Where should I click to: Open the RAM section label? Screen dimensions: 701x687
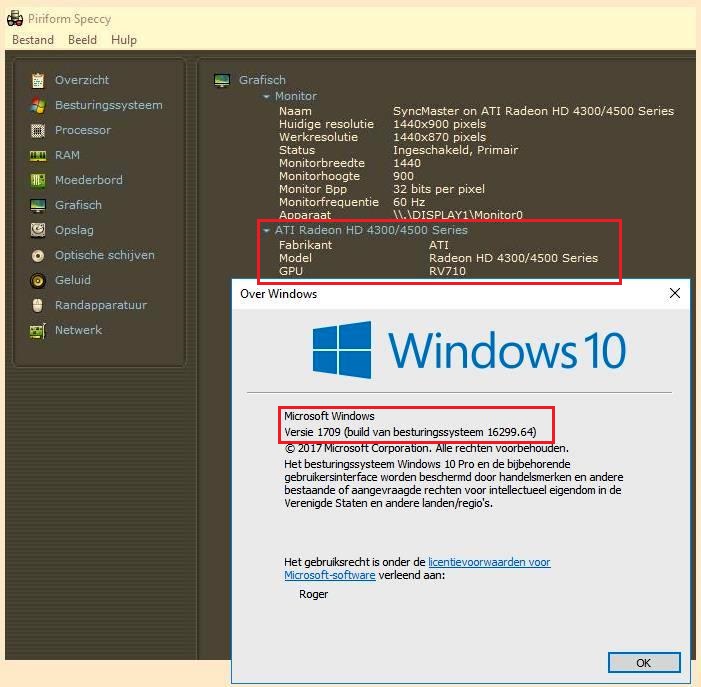pos(67,155)
